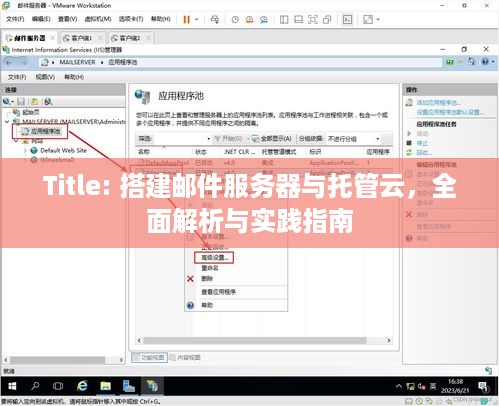Collapse the MAILSERVER tree node
The image size is (499, 406).
click(x=7, y=121)
